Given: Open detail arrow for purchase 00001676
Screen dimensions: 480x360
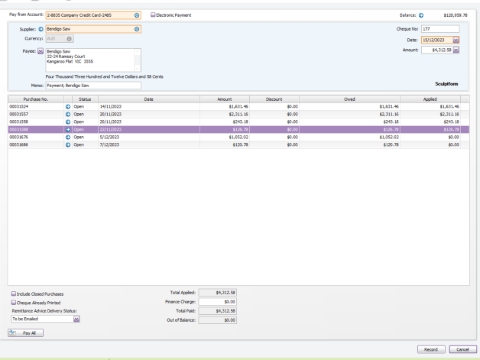Looking at the screenshot, I should click(x=68, y=137).
